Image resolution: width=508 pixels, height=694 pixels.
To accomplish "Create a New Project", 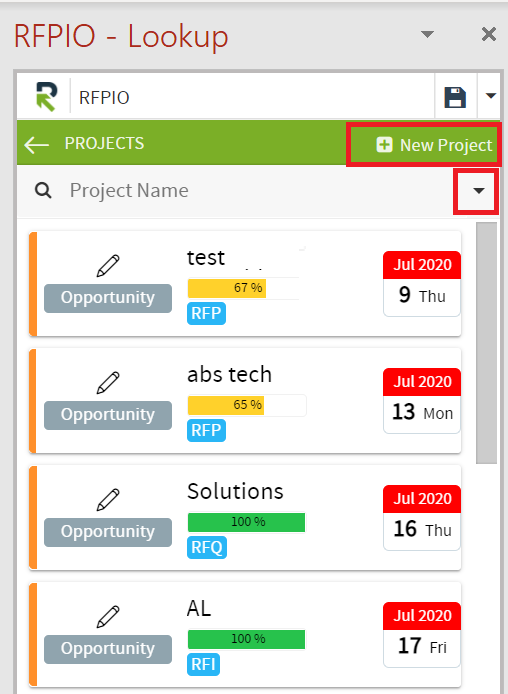I will [434, 145].
